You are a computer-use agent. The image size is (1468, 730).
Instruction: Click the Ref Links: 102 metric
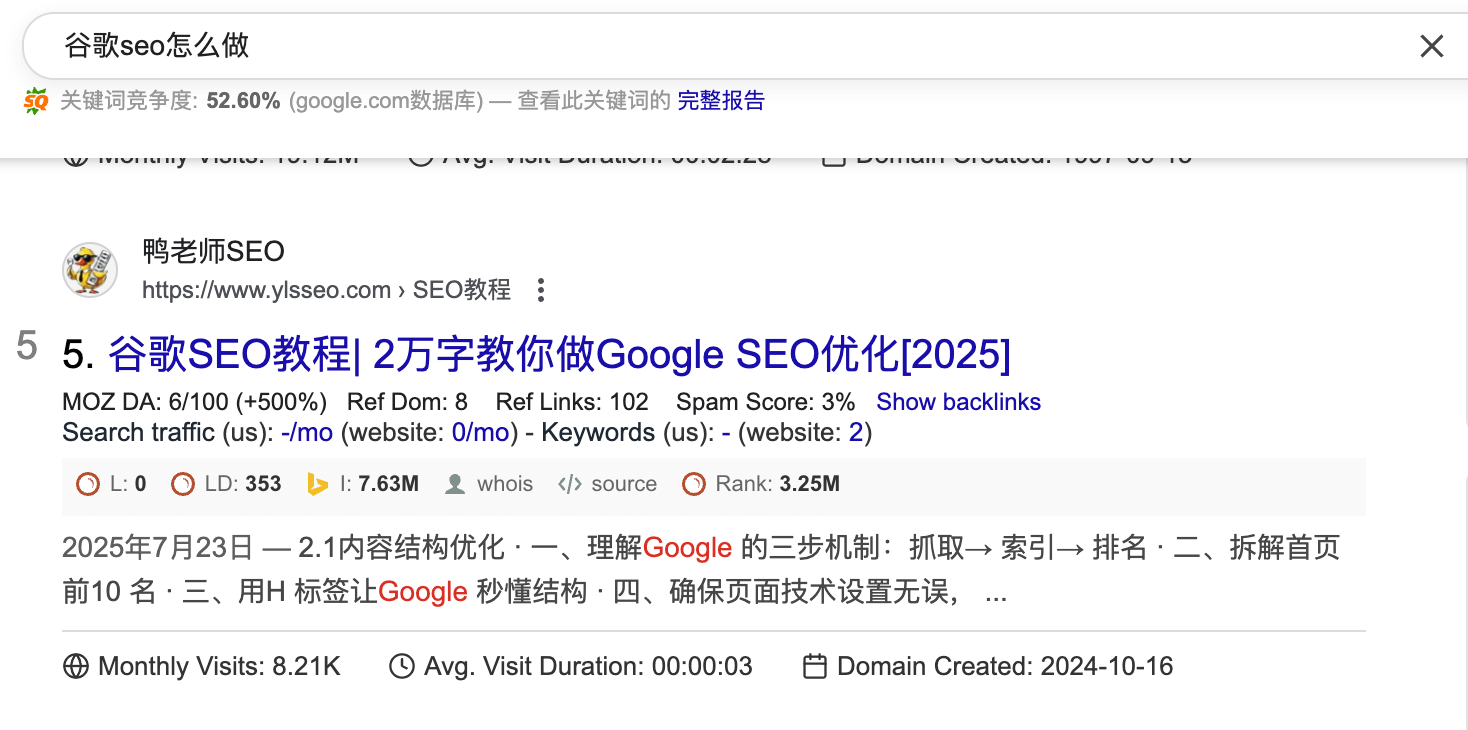tap(572, 402)
